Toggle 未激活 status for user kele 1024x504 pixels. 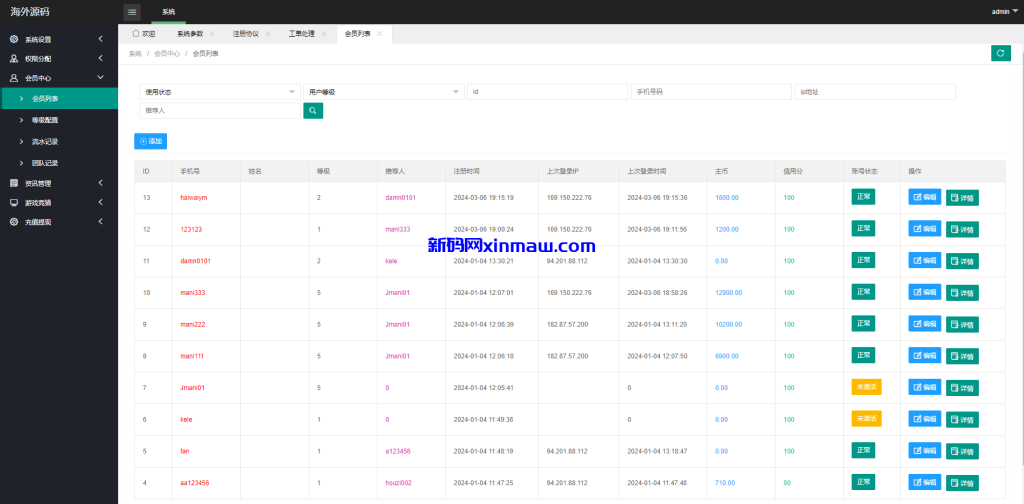click(x=866, y=419)
